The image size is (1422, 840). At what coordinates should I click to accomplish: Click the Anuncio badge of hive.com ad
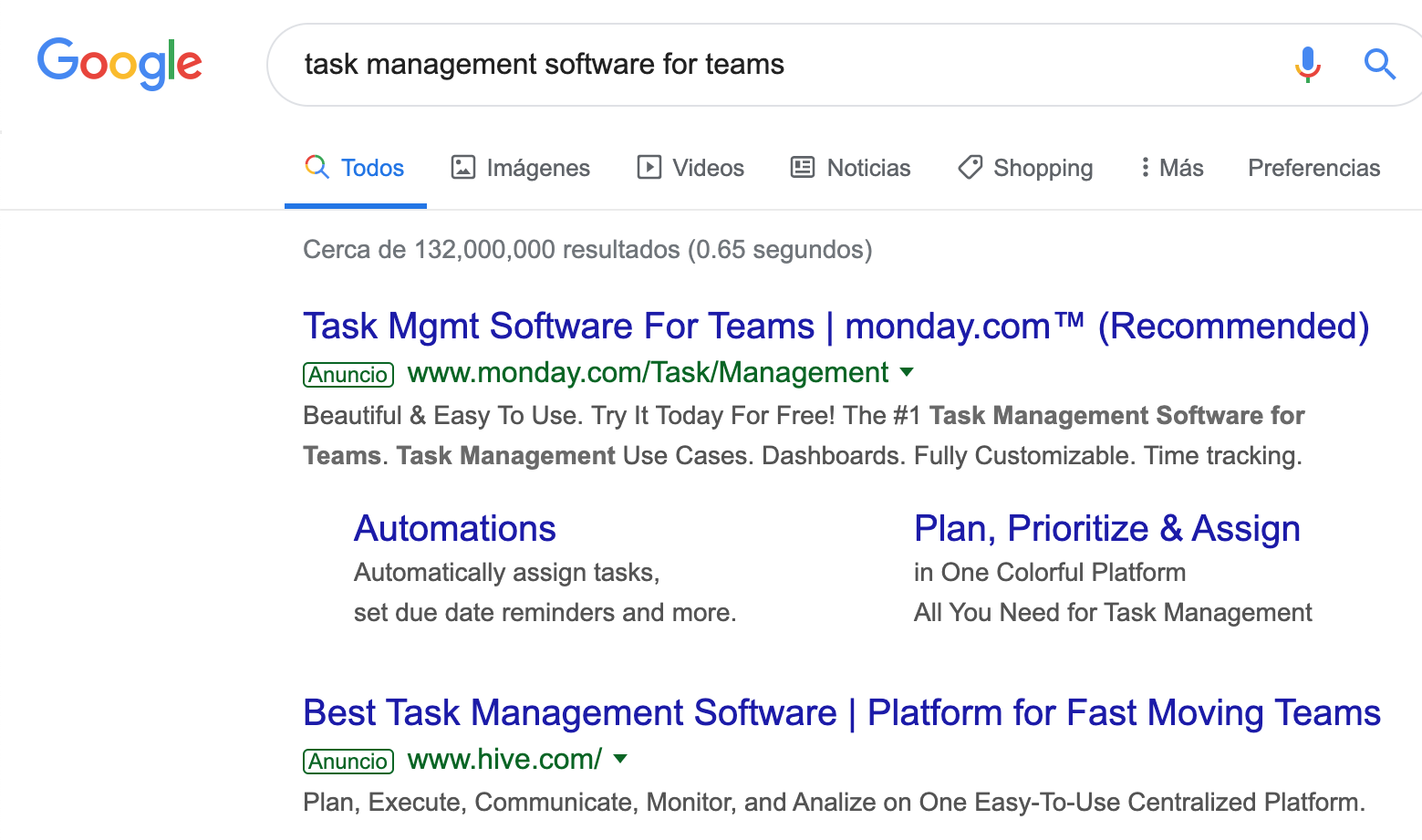[x=348, y=762]
